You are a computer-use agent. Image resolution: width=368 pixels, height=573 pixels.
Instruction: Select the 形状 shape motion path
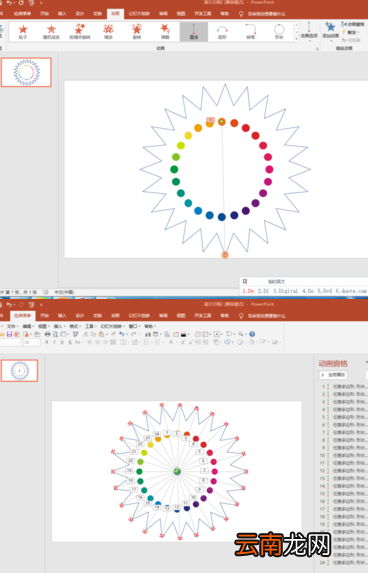coord(279,31)
